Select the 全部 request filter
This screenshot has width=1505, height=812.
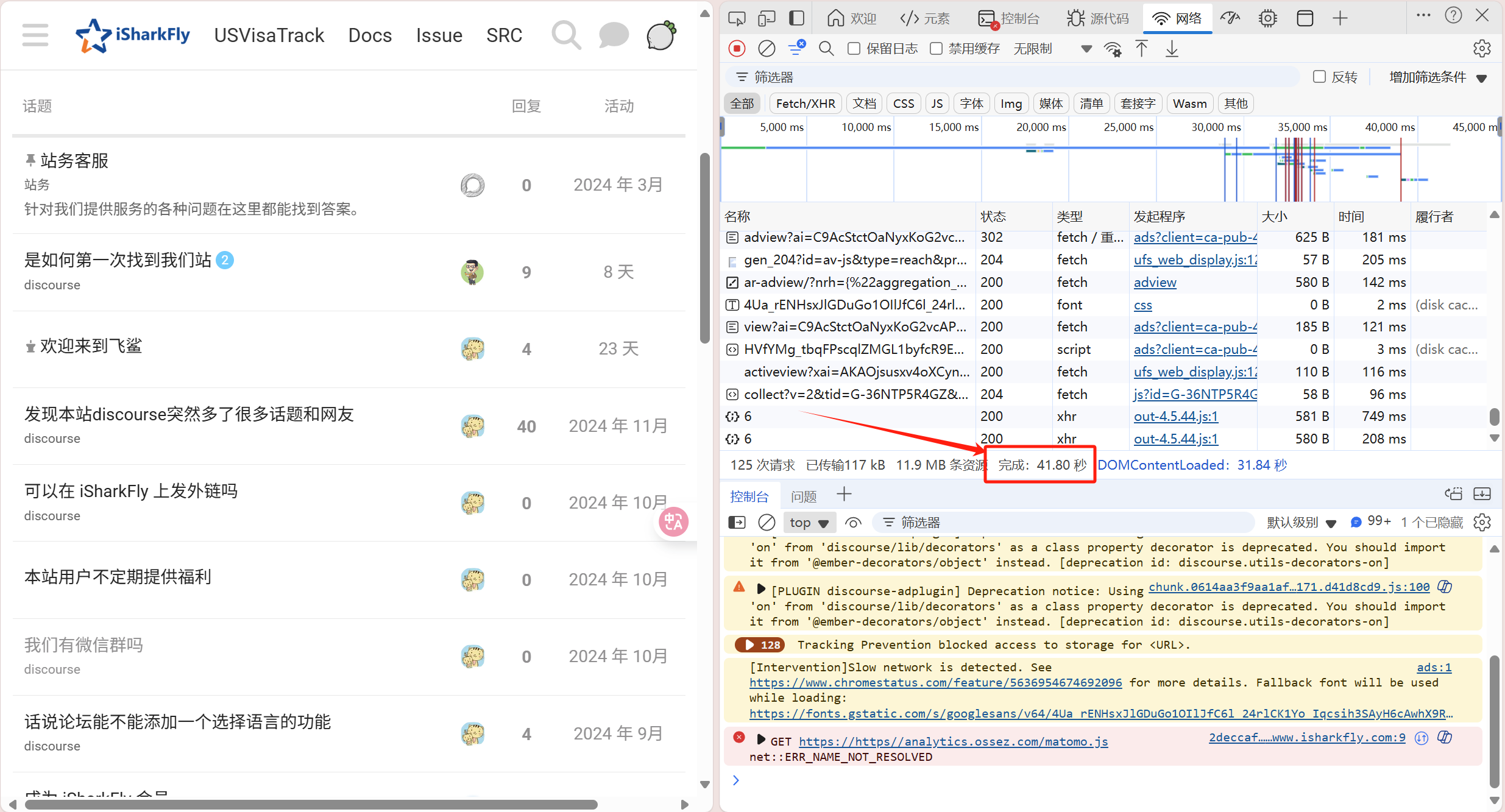(x=742, y=104)
